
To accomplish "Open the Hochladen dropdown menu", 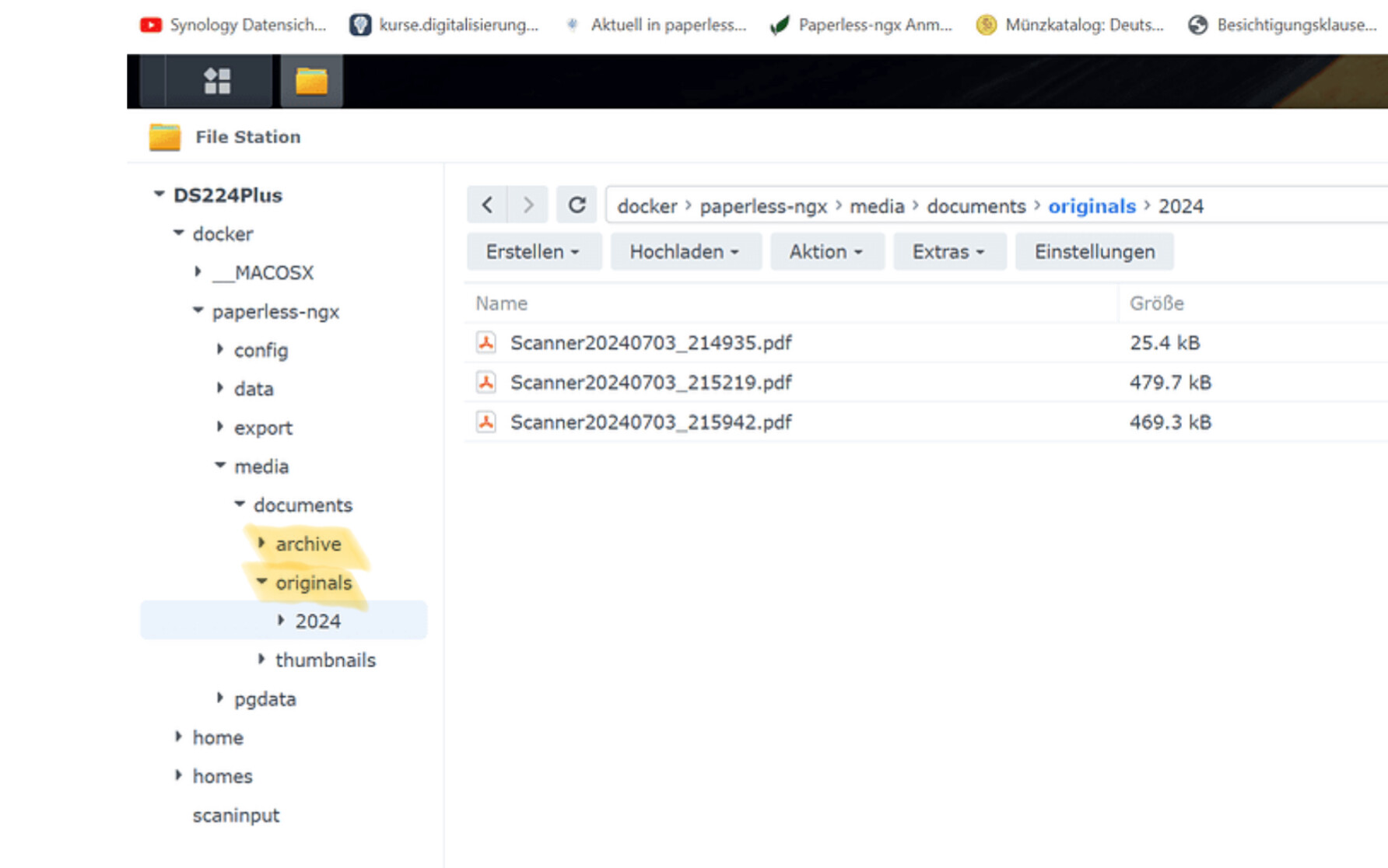I will pyautogui.click(x=685, y=252).
